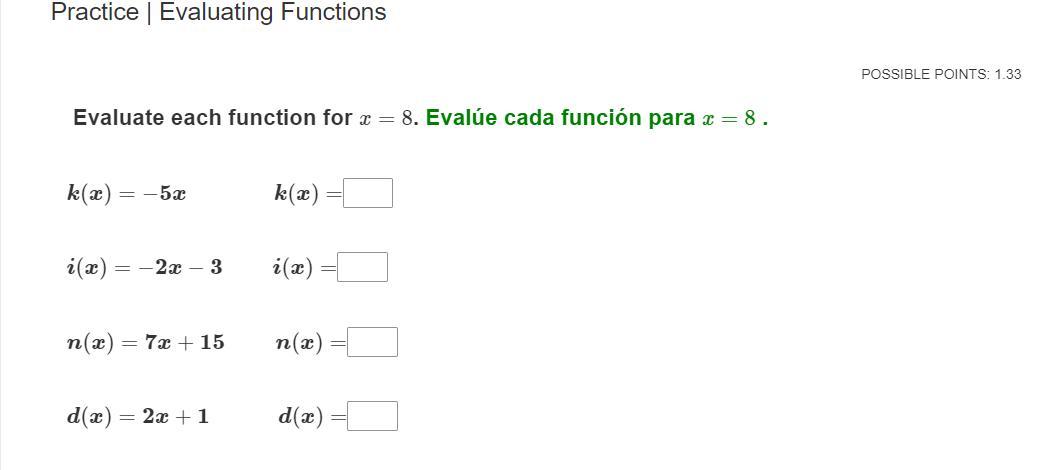Image resolution: width=1046 pixels, height=470 pixels.
Task: Click Evaluating Functions in the page title
Action: pos(272,13)
